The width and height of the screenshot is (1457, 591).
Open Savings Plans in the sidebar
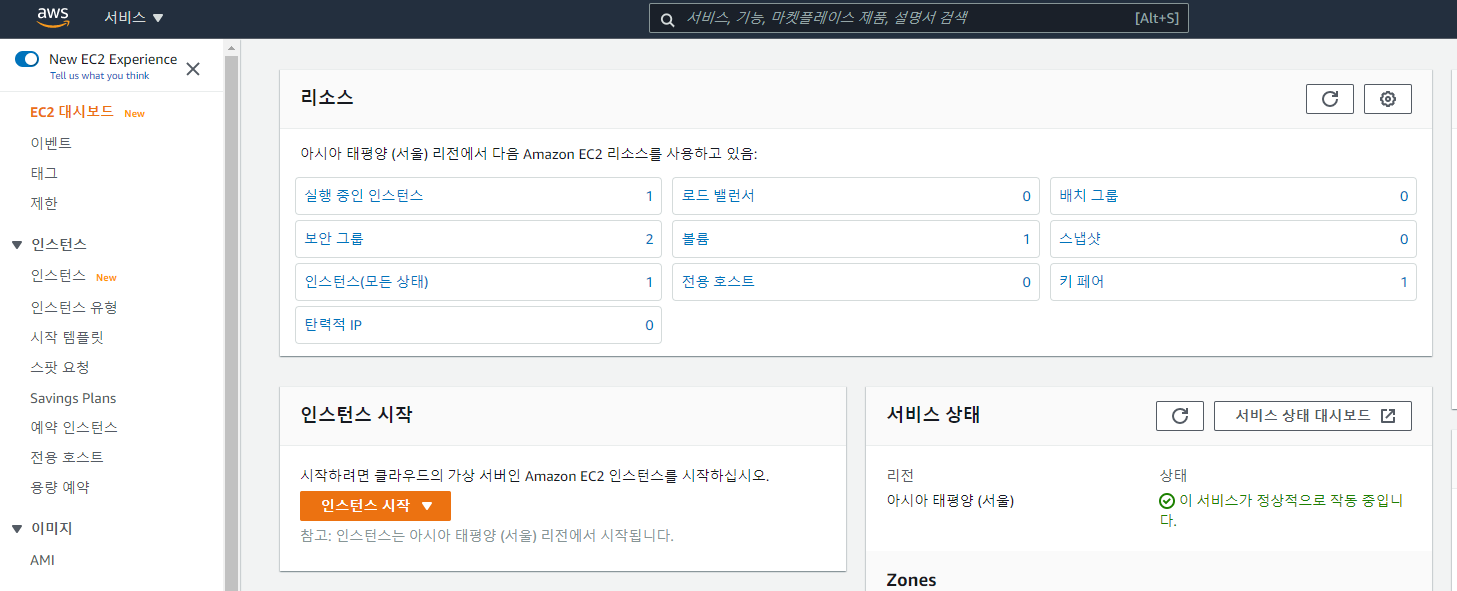click(x=73, y=398)
